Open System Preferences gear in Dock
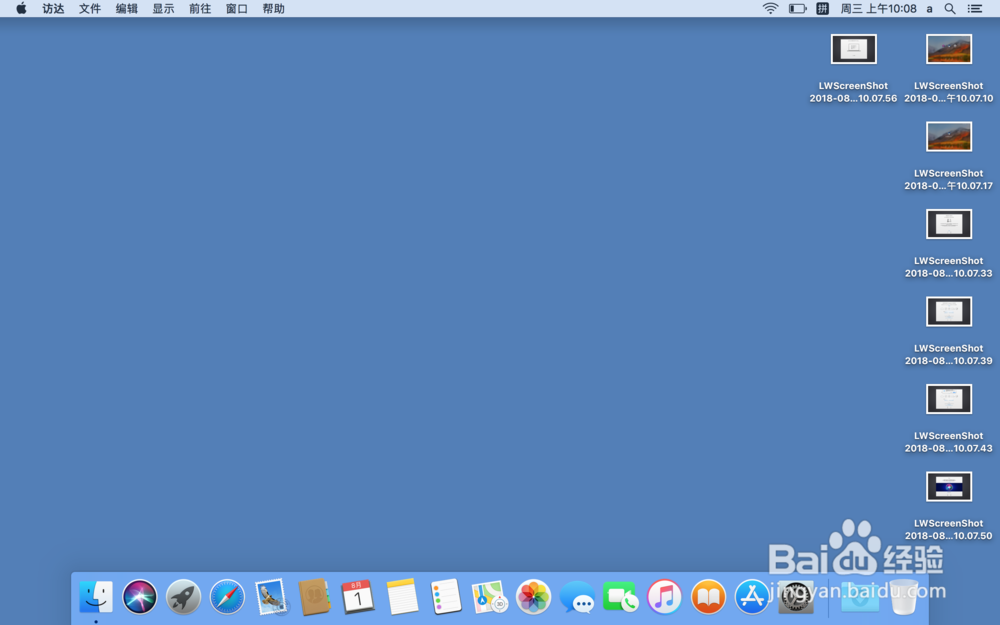Viewport: 1000px width, 625px height. 796,598
